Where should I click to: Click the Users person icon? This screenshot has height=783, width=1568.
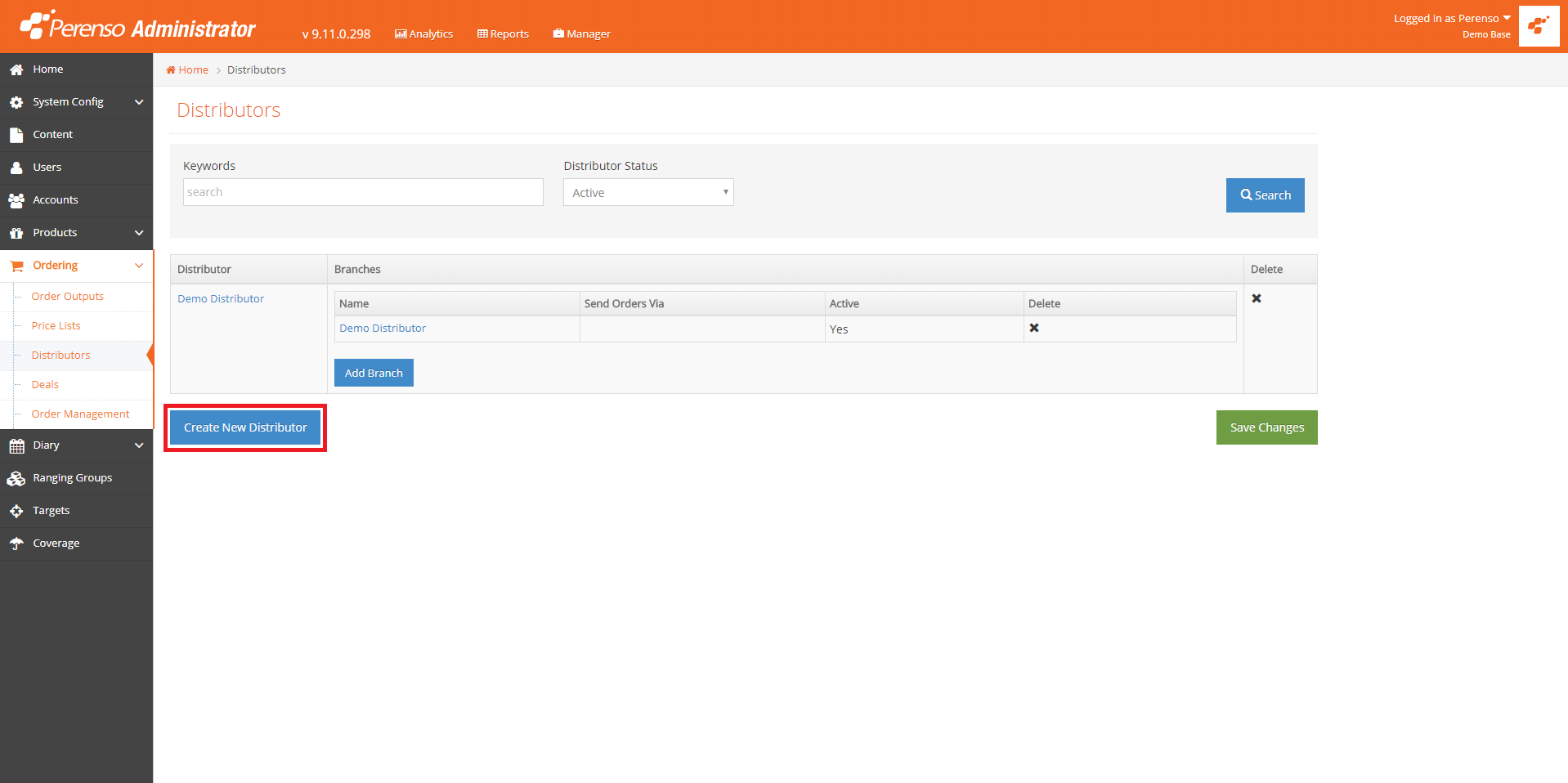pyautogui.click(x=16, y=168)
